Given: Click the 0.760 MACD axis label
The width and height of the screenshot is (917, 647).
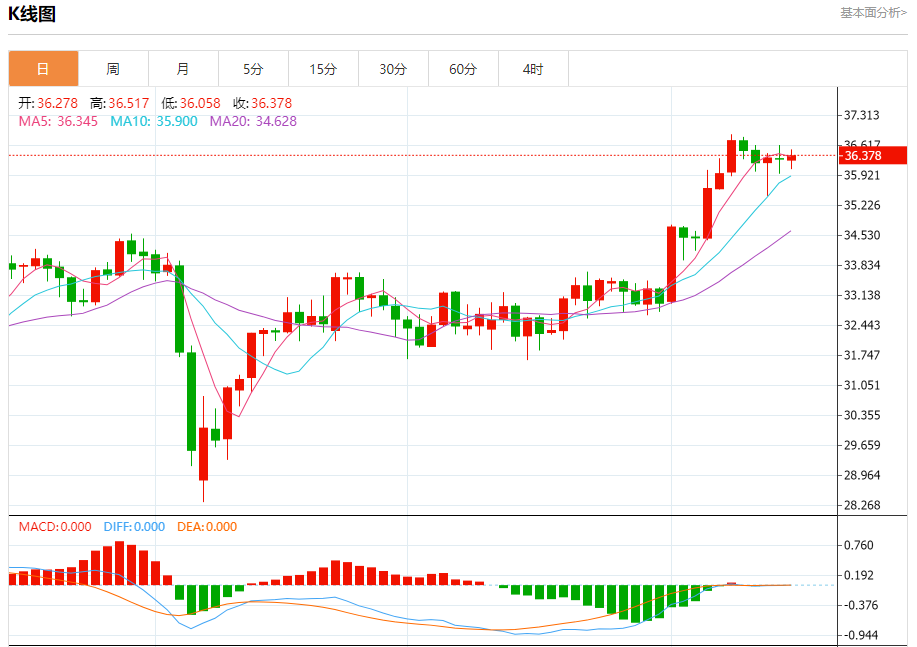Looking at the screenshot, I should [858, 545].
